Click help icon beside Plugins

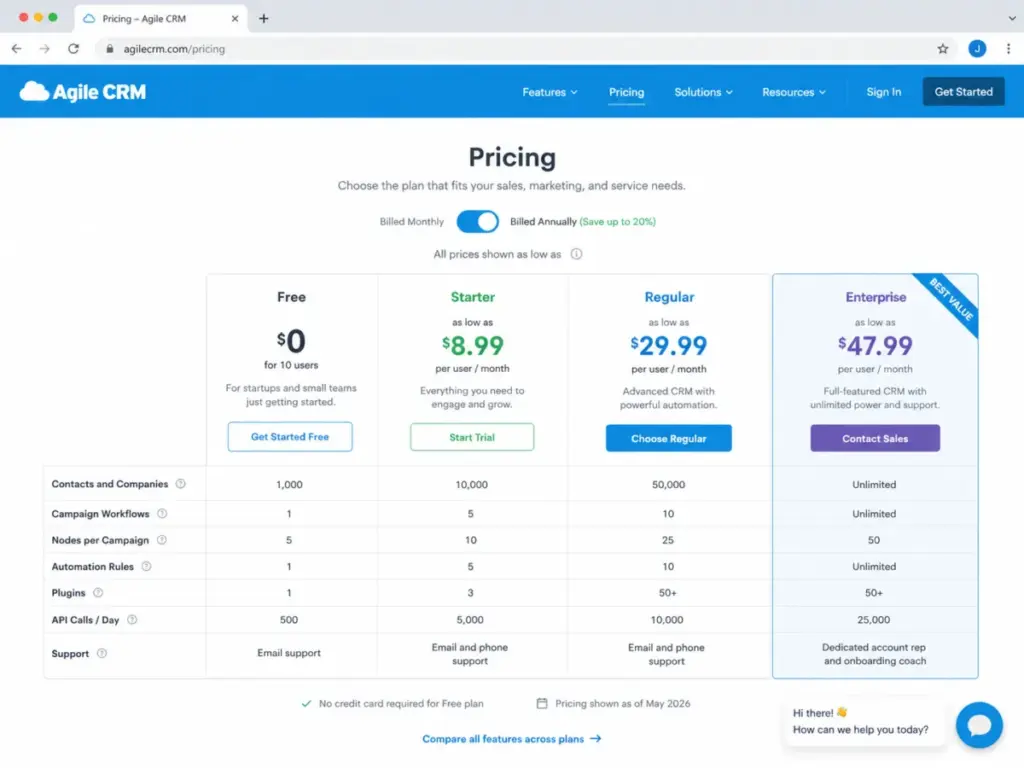coord(98,593)
